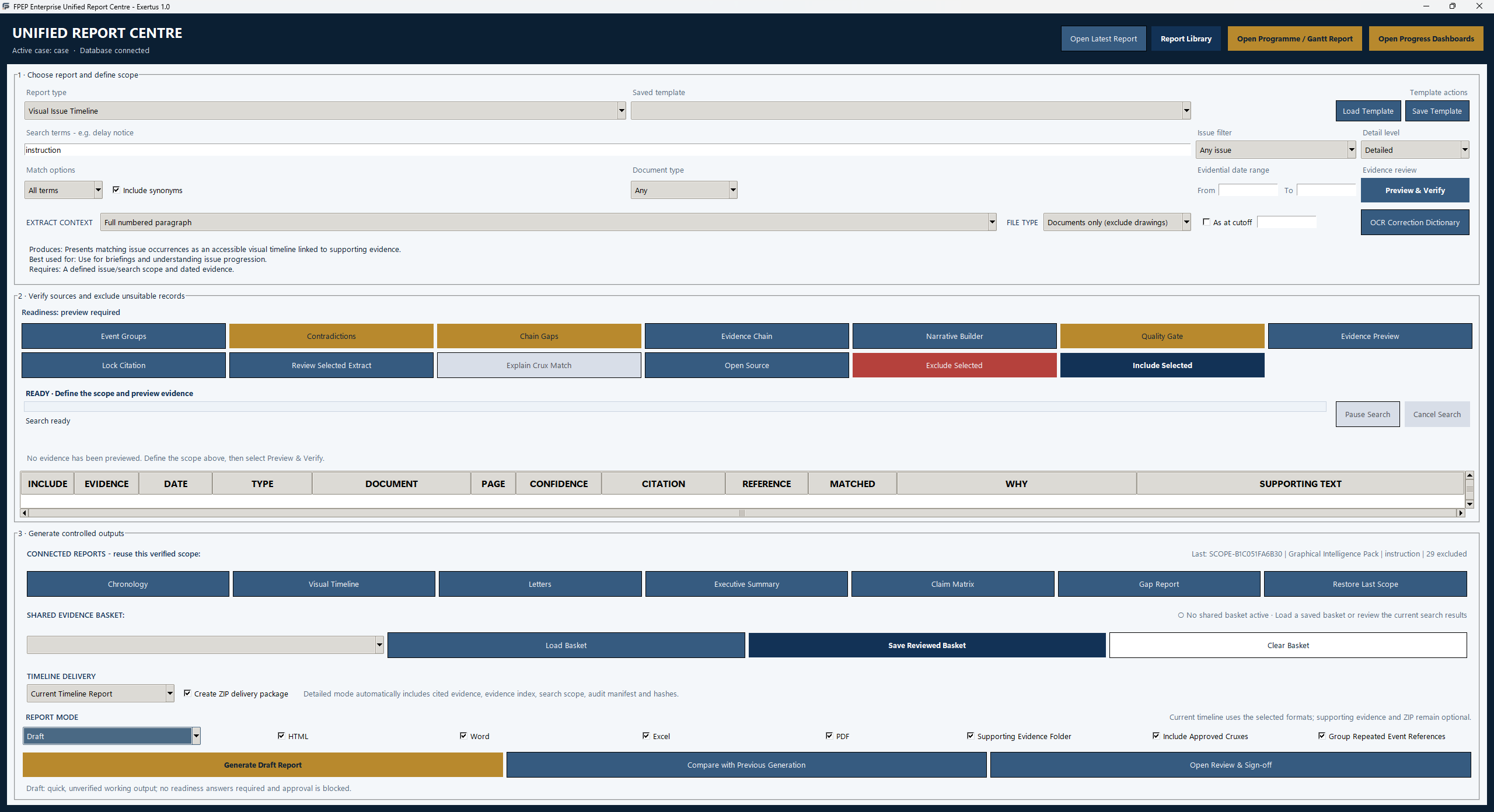This screenshot has width=1494, height=812.
Task: Click the Quality Gate button
Action: (x=1162, y=336)
